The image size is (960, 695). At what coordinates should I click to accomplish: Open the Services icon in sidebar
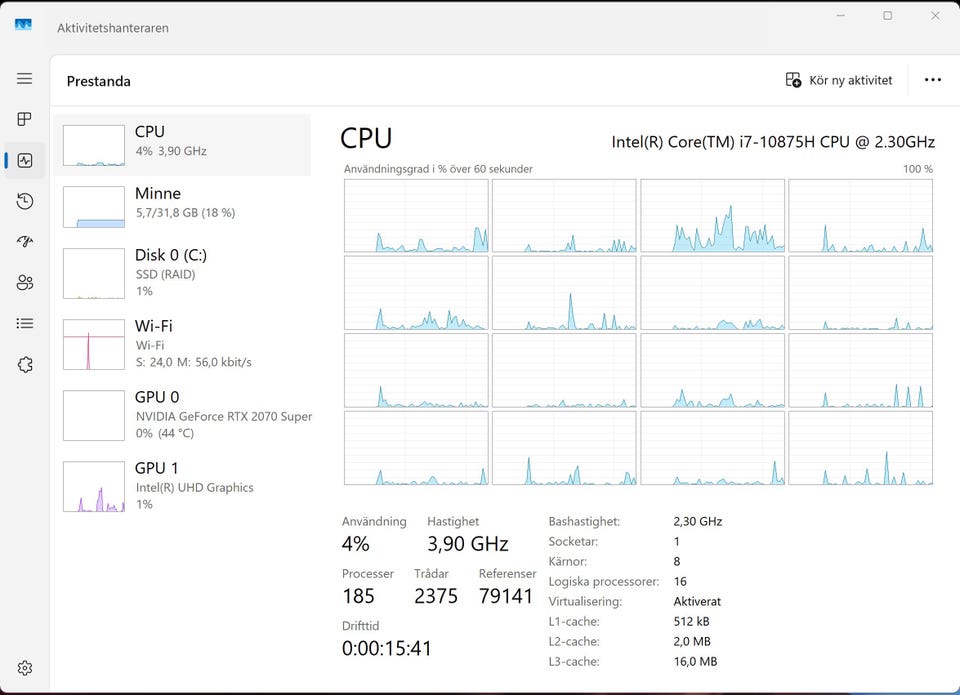(24, 364)
